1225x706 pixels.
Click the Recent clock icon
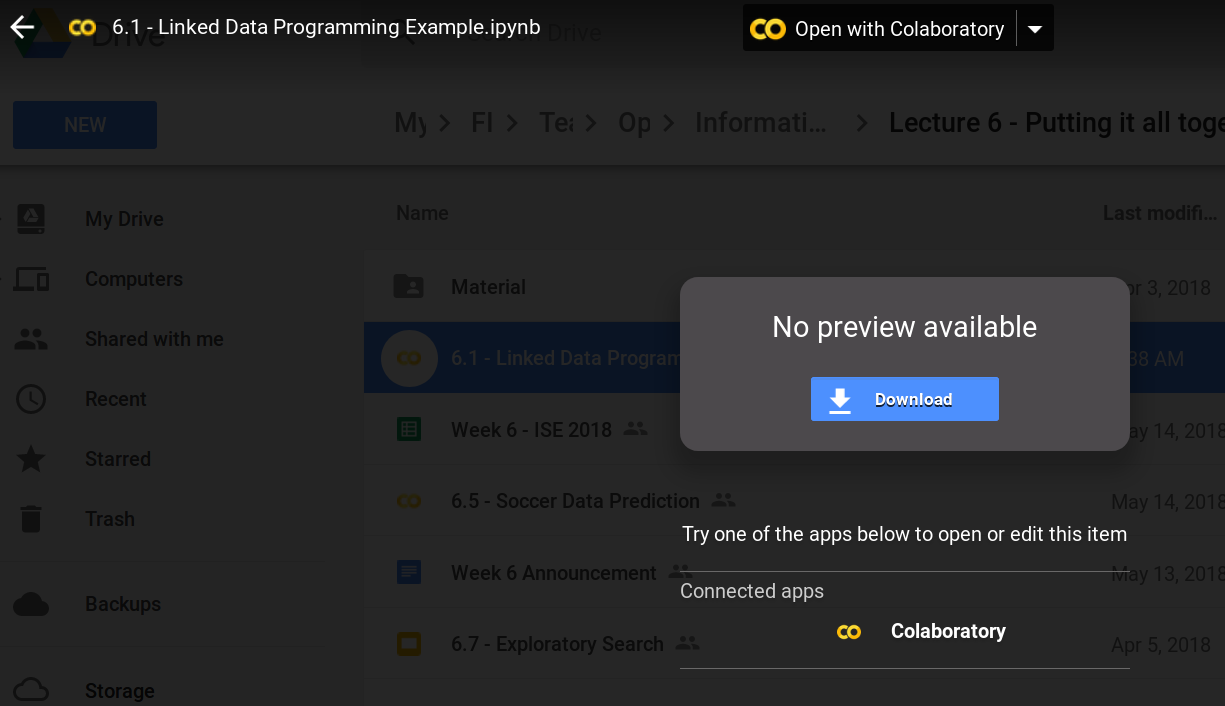[x=31, y=399]
